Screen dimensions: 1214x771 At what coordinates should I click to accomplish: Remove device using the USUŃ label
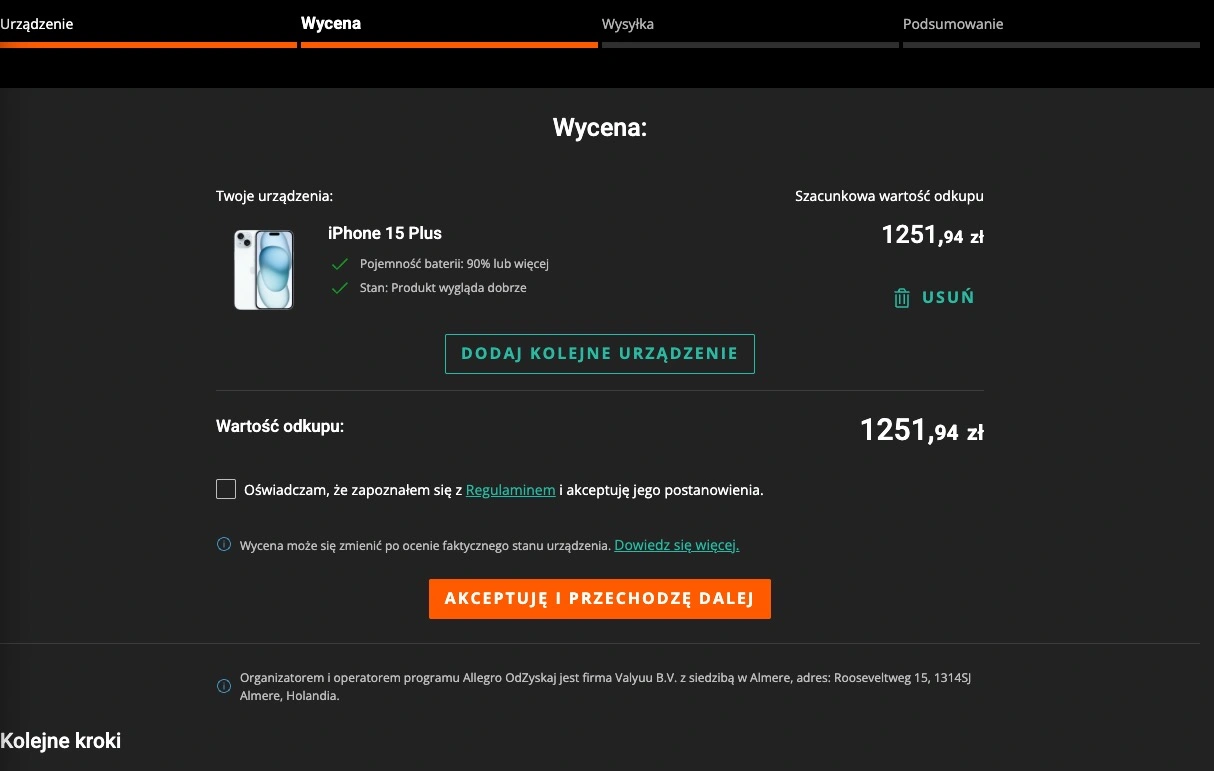pos(947,297)
